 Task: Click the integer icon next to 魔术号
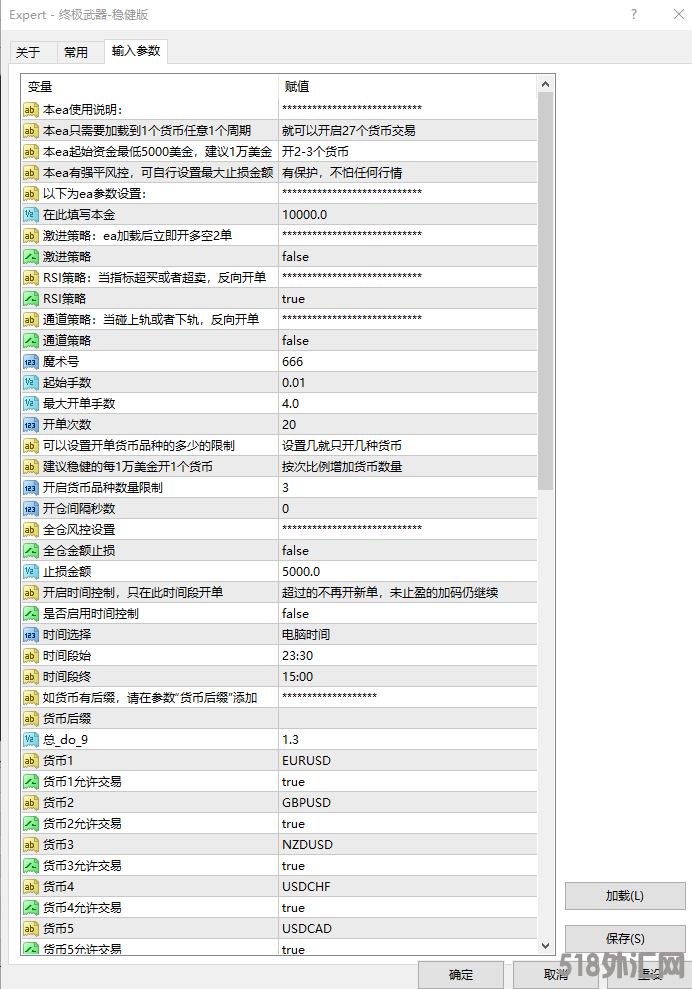pyautogui.click(x=30, y=362)
